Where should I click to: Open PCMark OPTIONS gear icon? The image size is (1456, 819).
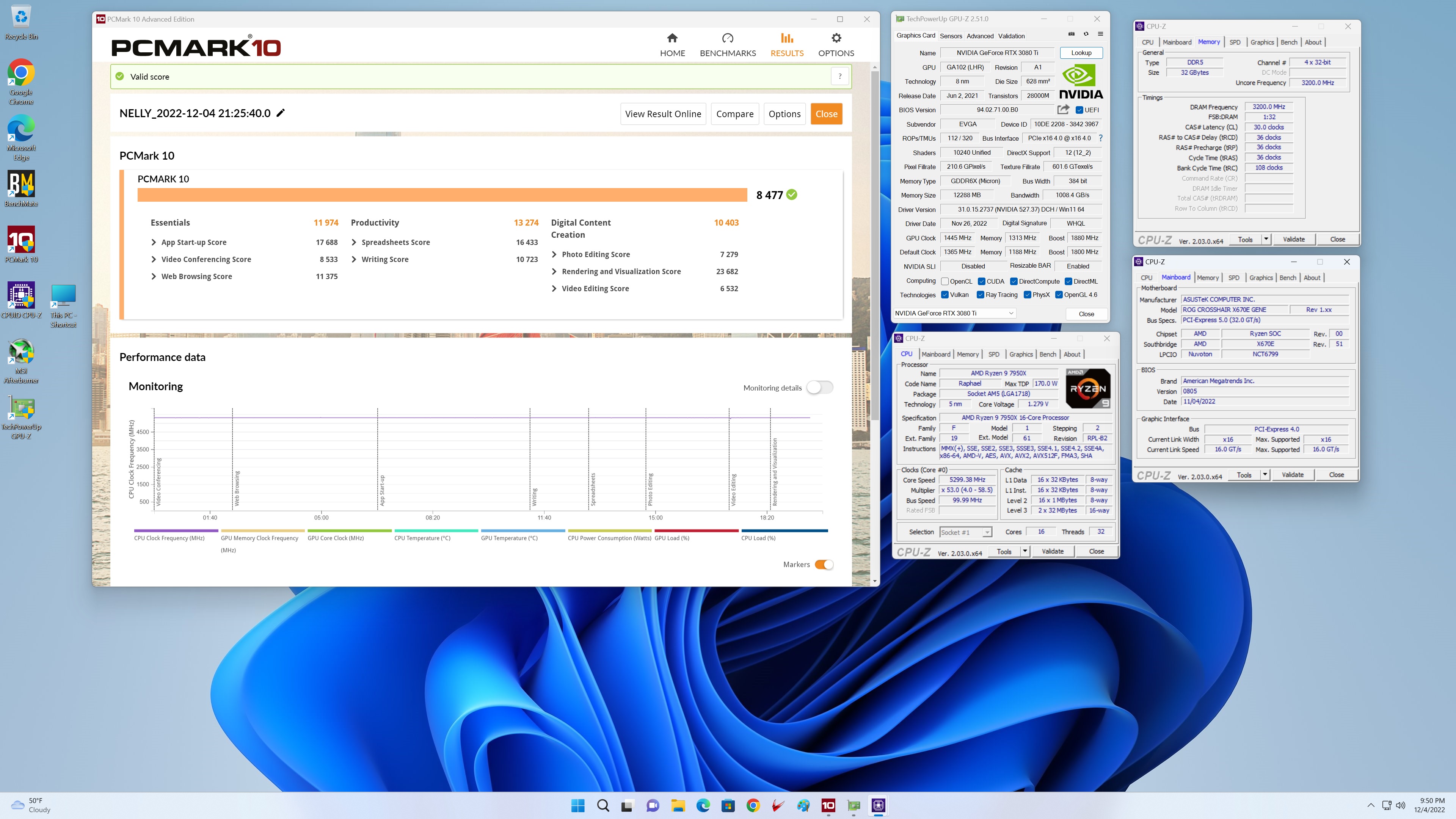pyautogui.click(x=836, y=38)
